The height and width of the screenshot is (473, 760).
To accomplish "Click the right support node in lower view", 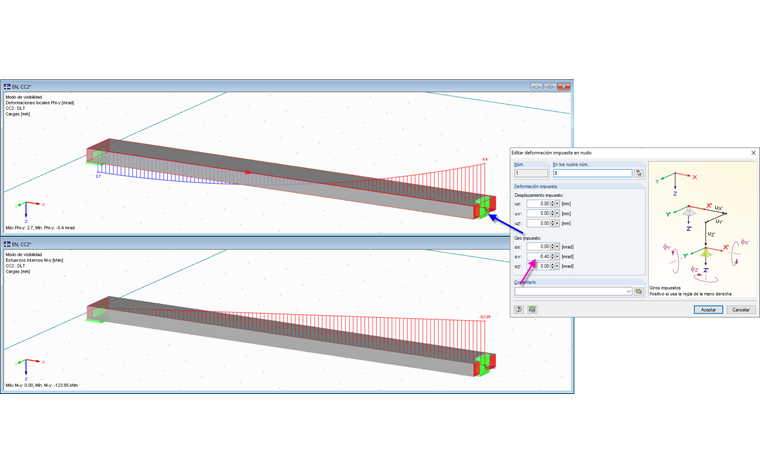I will 485,364.
